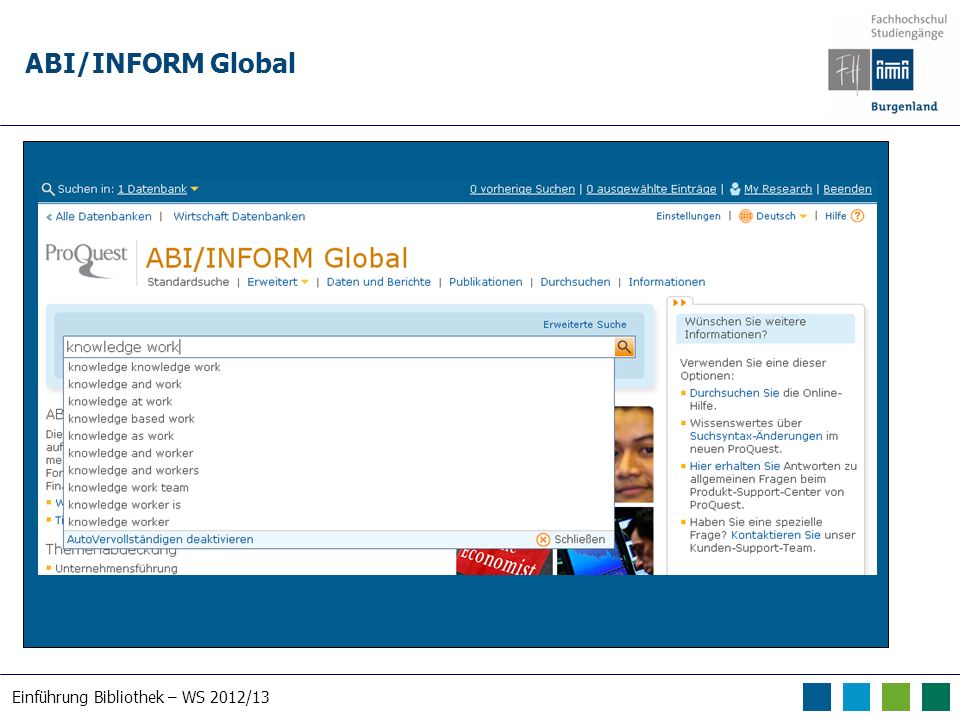Click the 1 Datenbank link

pyautogui.click(x=152, y=189)
